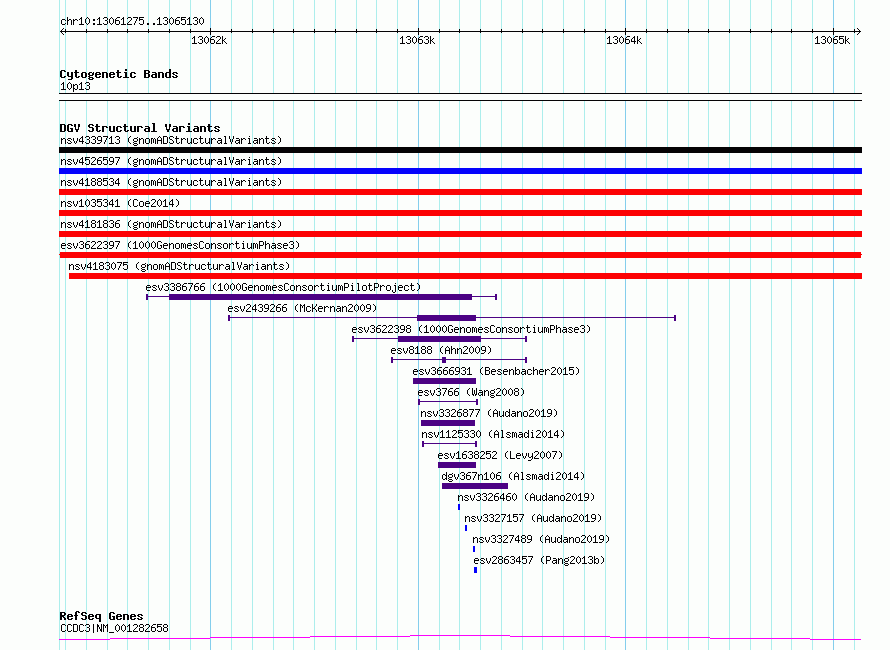Open variant nsv4188534 label

point(171,182)
